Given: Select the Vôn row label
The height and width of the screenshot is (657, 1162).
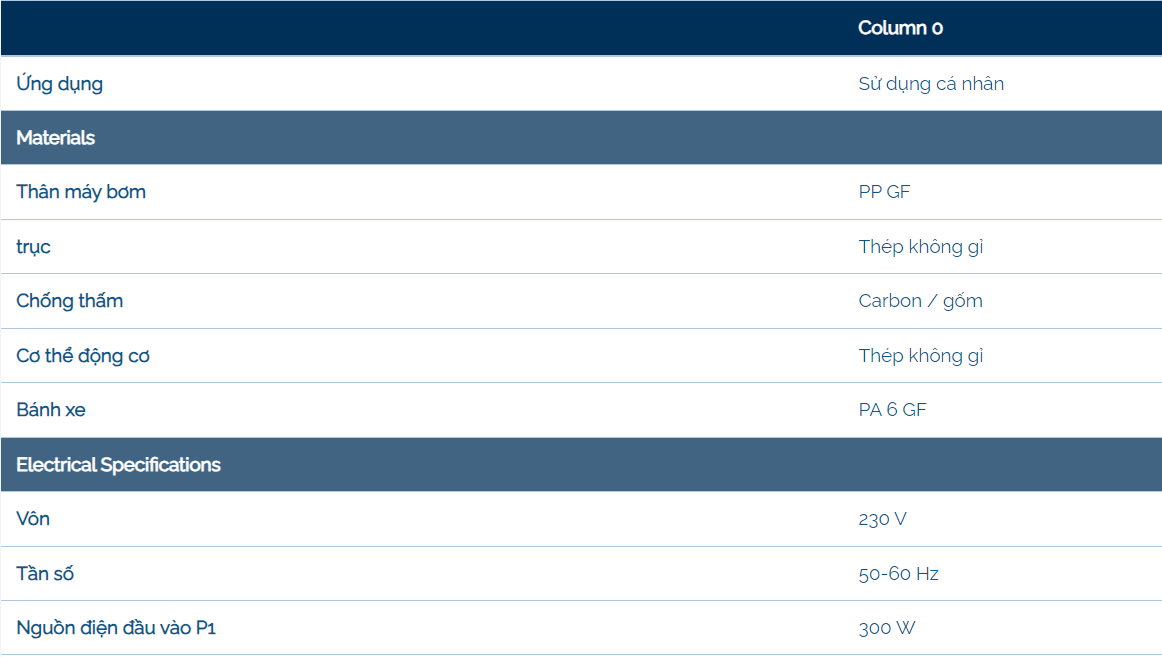Looking at the screenshot, I should pos(33,518).
